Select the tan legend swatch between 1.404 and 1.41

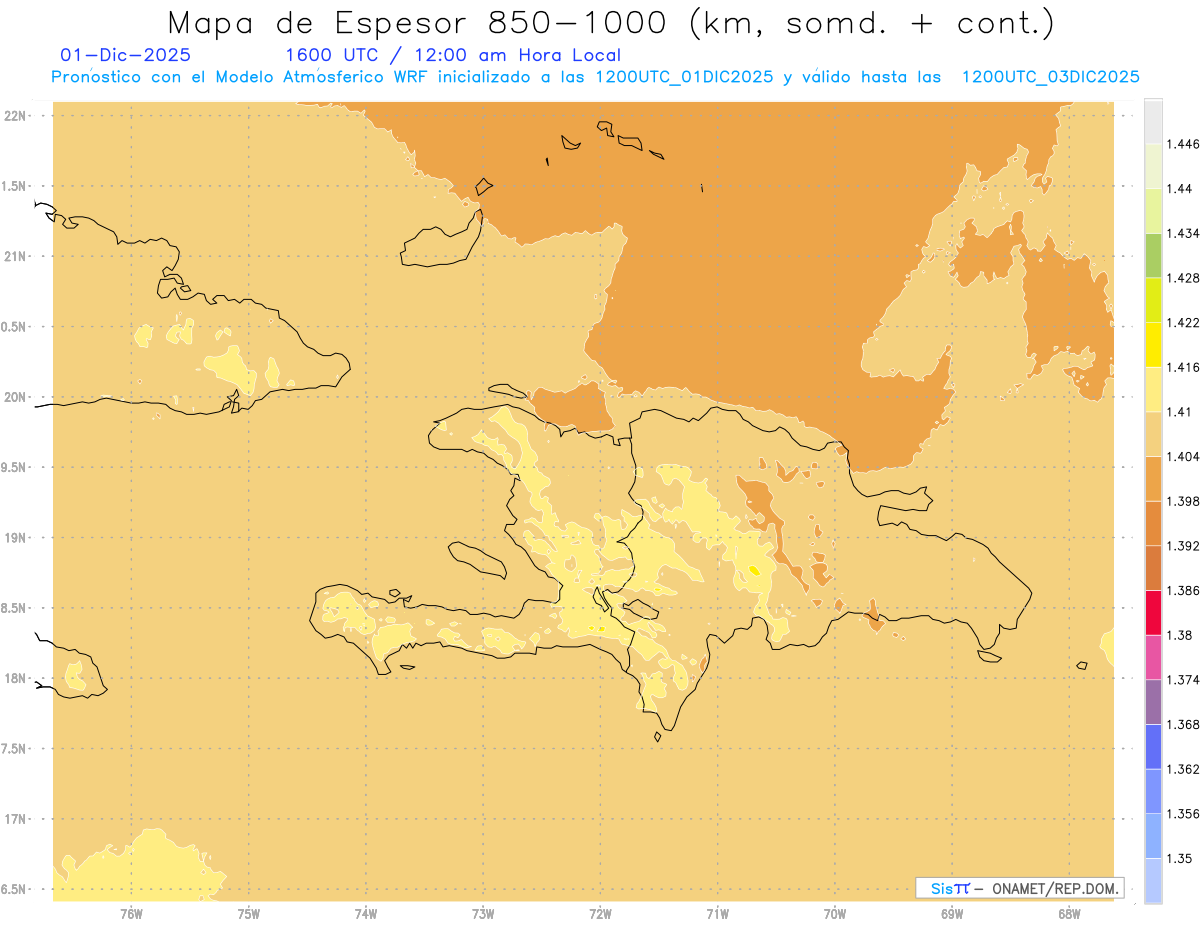[x=1153, y=434]
